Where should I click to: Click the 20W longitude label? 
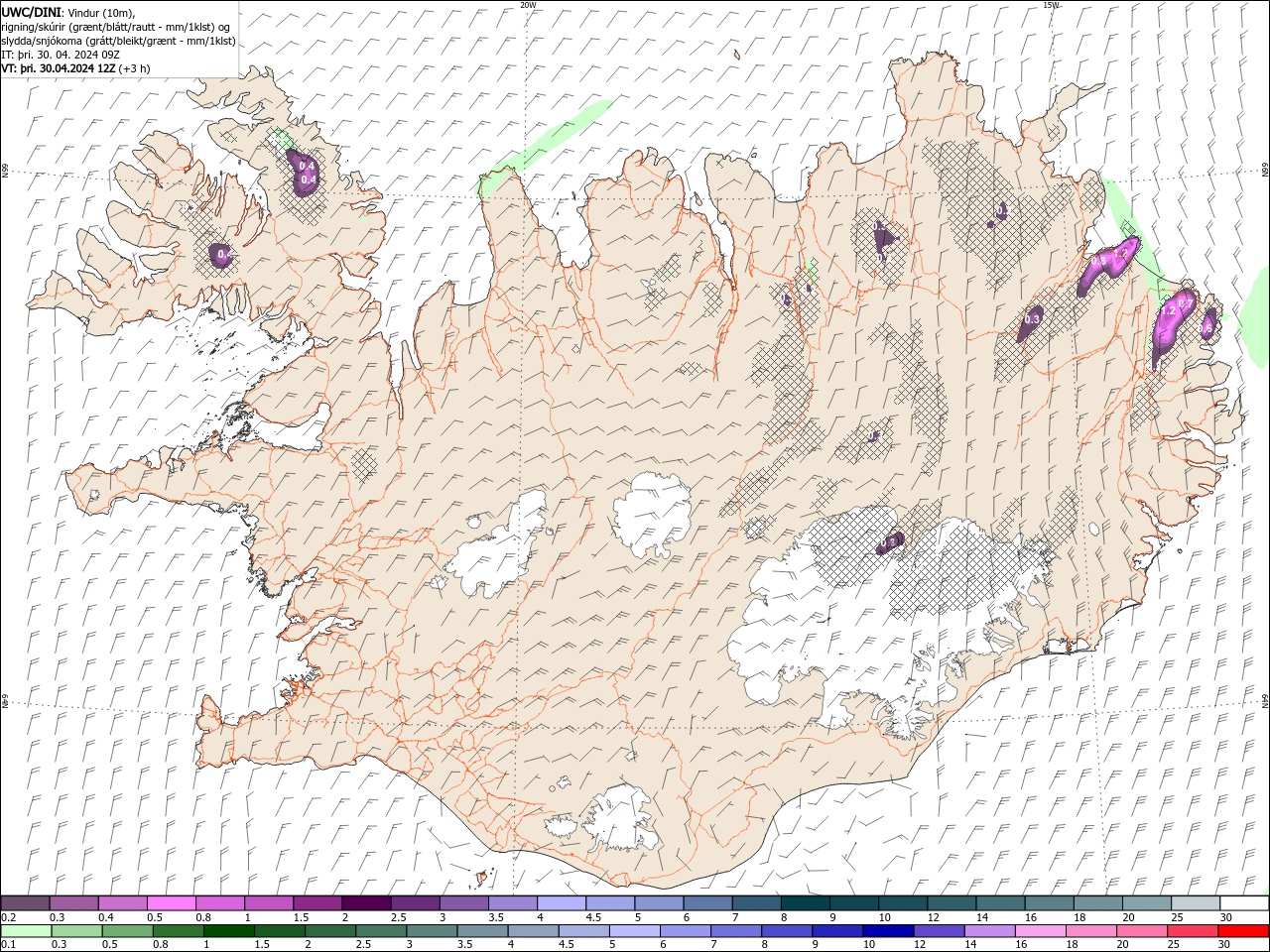pyautogui.click(x=528, y=5)
